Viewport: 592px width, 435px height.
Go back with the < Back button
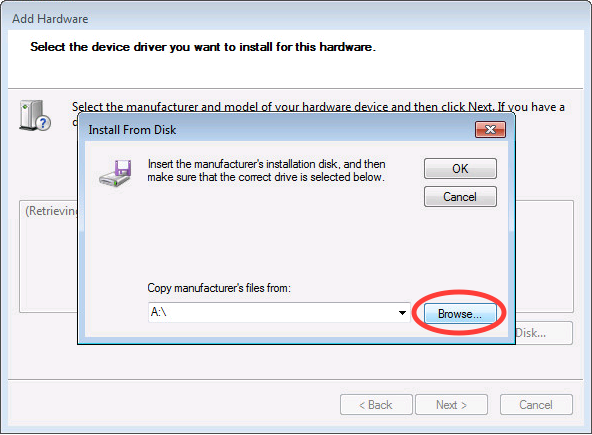coord(376,405)
